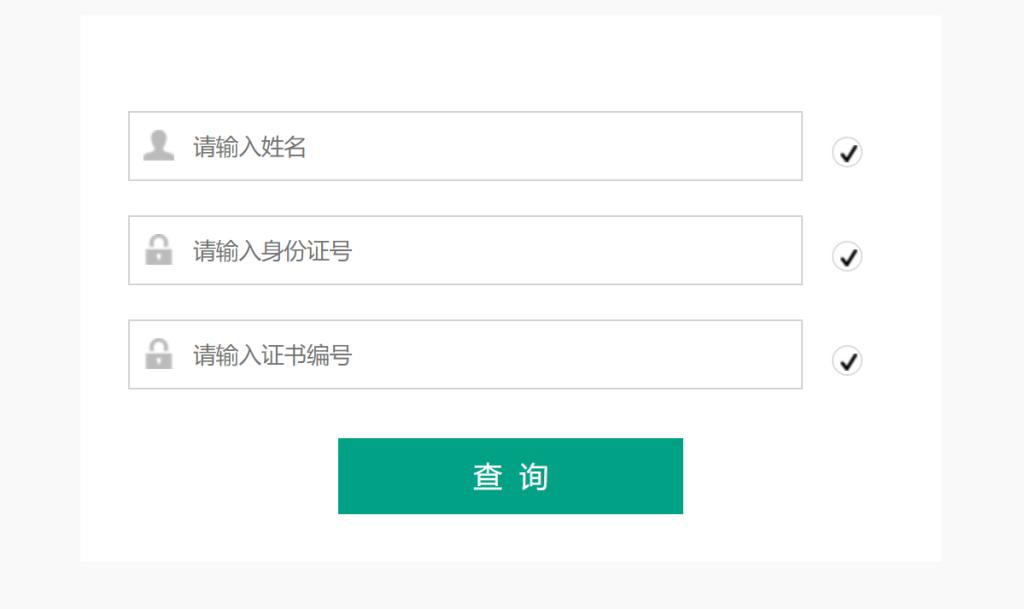The image size is (1024, 609).
Task: Click the 请输入证书编号 placeholder text
Action: tap(272, 355)
